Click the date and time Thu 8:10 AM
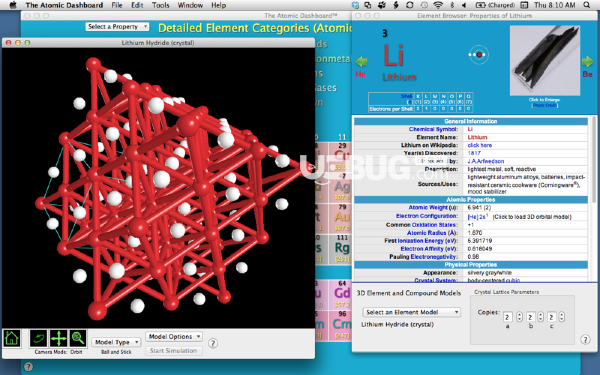 click(554, 5)
